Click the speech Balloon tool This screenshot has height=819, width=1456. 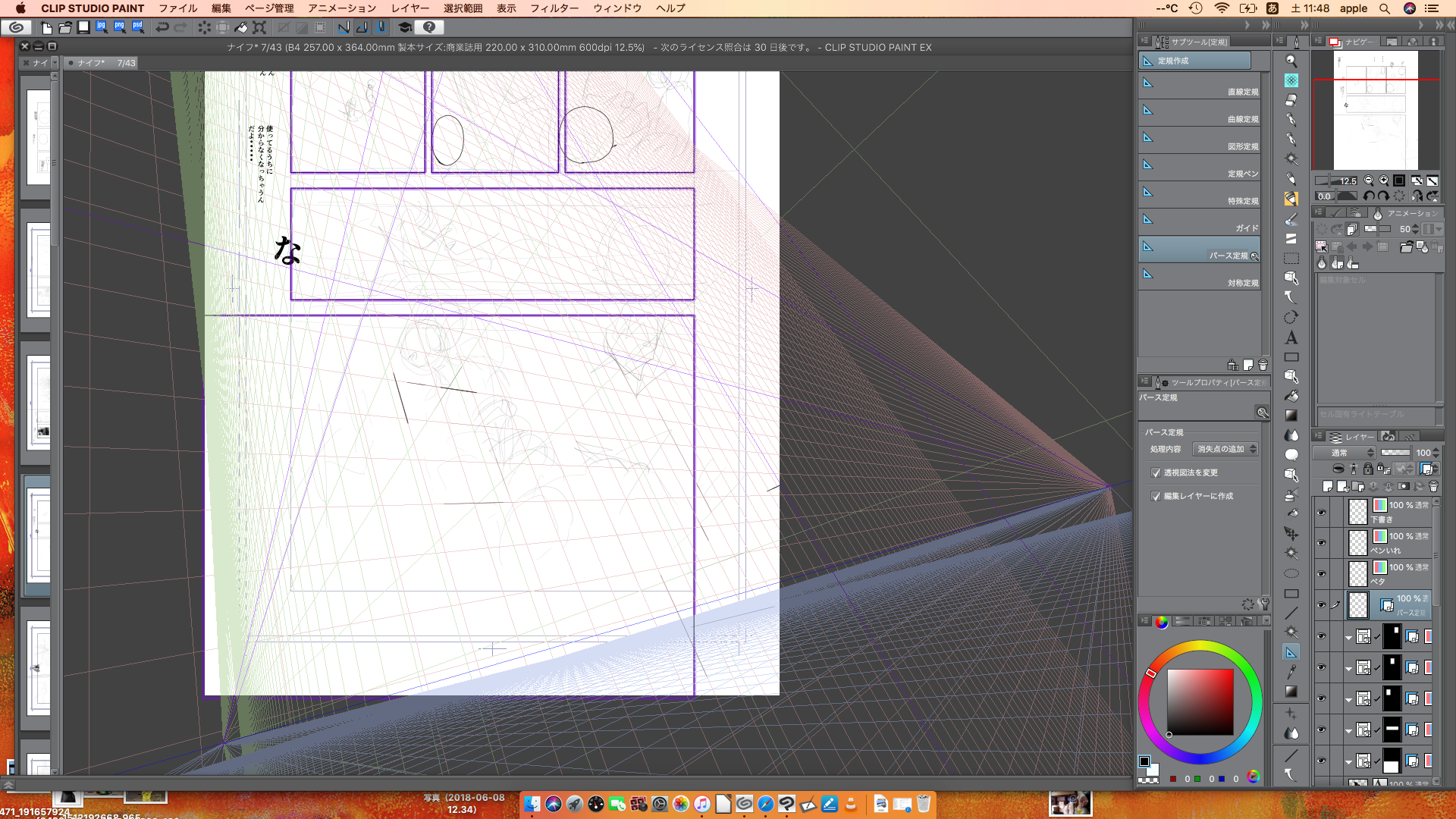click(x=1291, y=455)
